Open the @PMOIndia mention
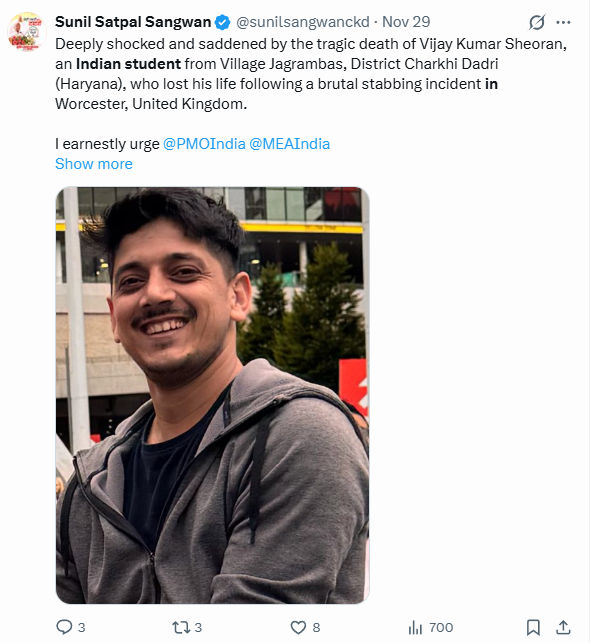Image resolution: width=604 pixels, height=643 pixels. click(203, 144)
